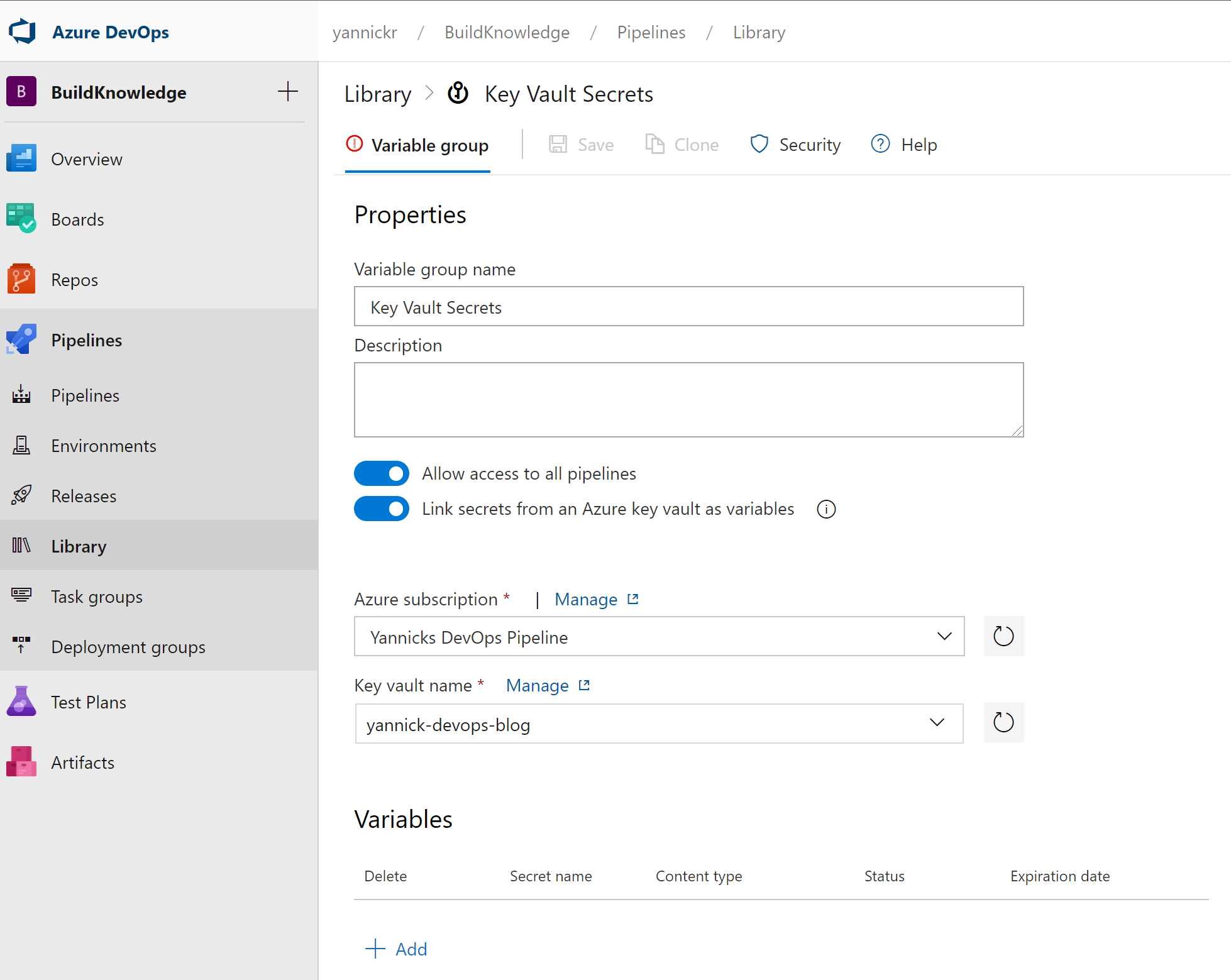Image resolution: width=1231 pixels, height=980 pixels.
Task: Click info icon beside Link secrets option
Action: point(826,509)
